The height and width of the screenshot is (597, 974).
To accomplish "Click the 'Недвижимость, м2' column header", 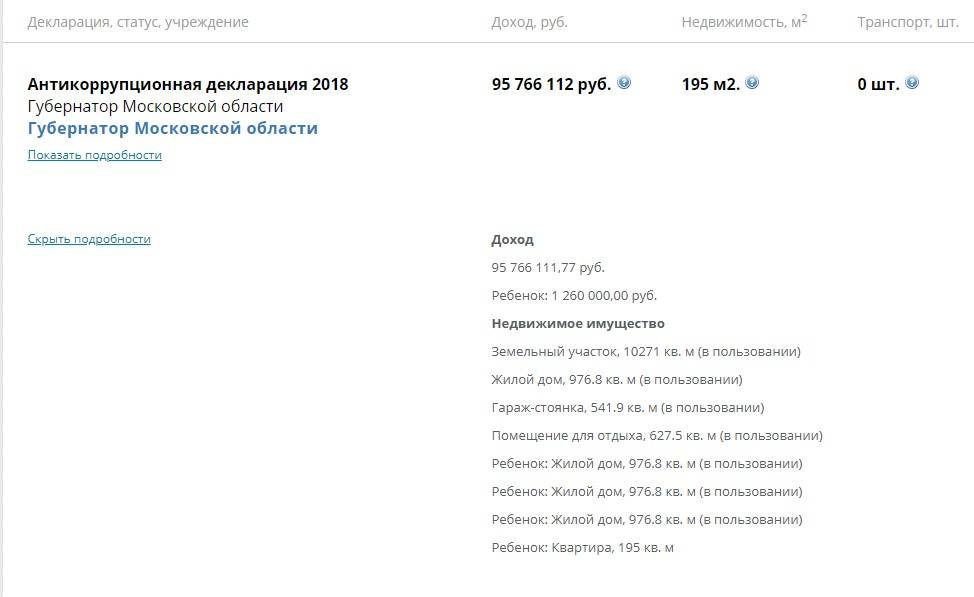I will click(744, 22).
